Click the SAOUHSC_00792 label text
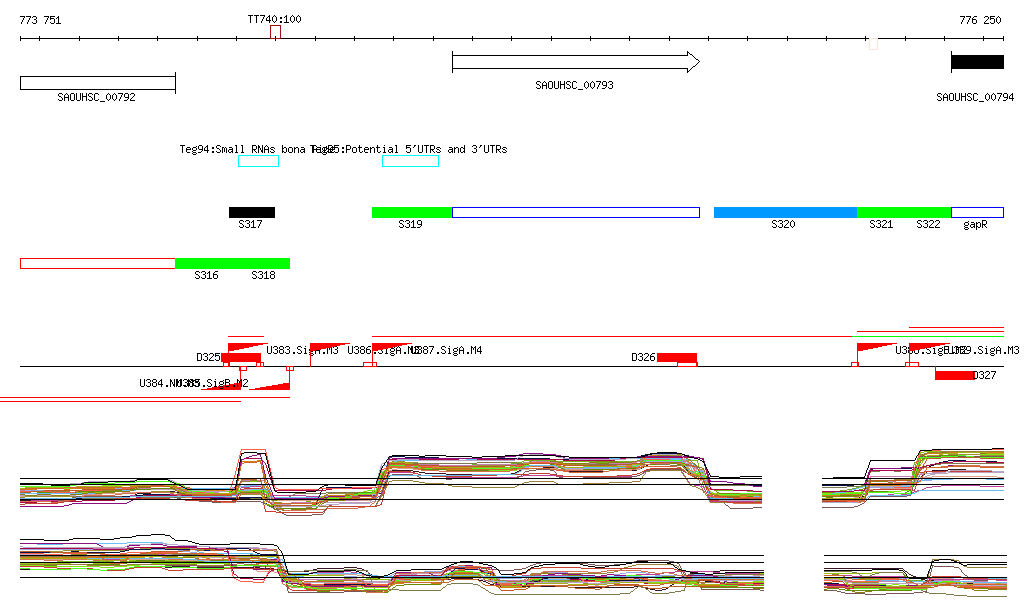Screen dimensions: 1024x611 pyautogui.click(x=97, y=97)
